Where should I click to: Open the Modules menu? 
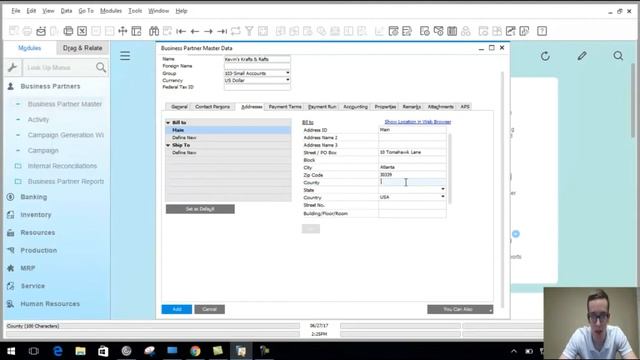point(111,11)
